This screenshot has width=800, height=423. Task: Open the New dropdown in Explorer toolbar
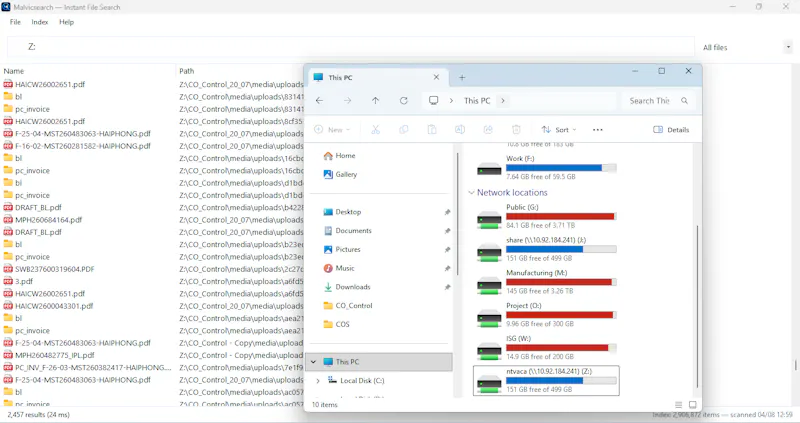point(332,130)
